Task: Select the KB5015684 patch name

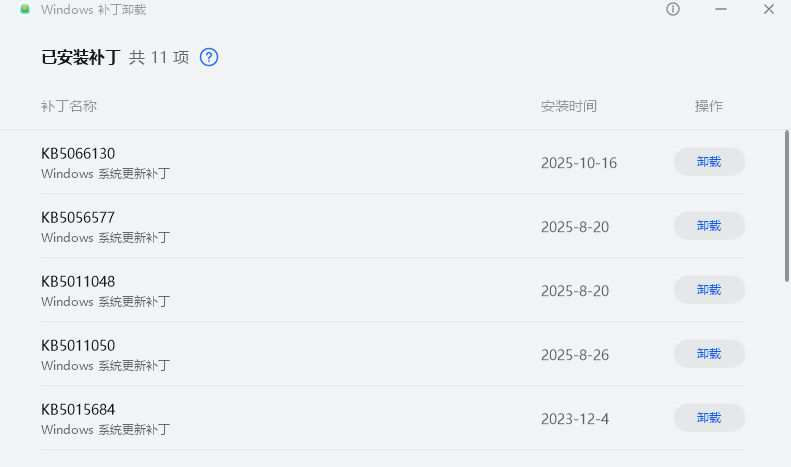Action: (78, 410)
